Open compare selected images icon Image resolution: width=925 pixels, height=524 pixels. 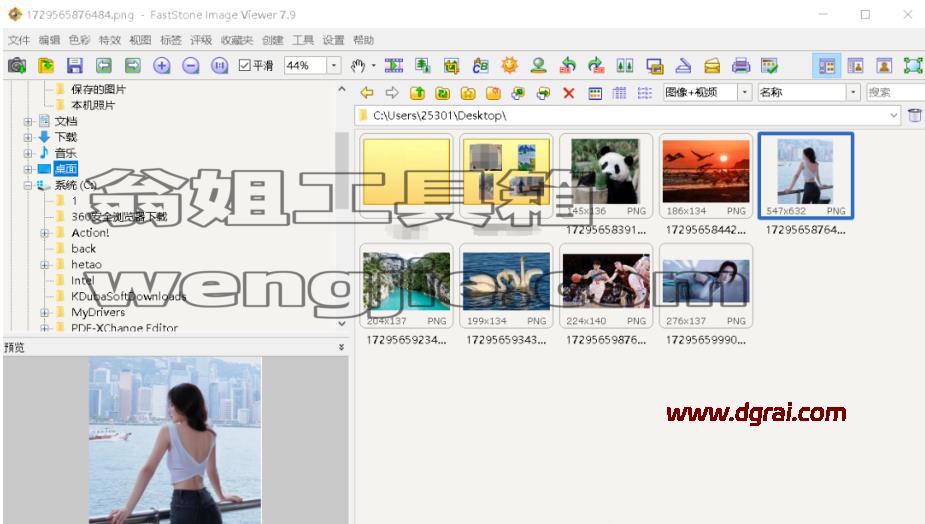(x=625, y=65)
